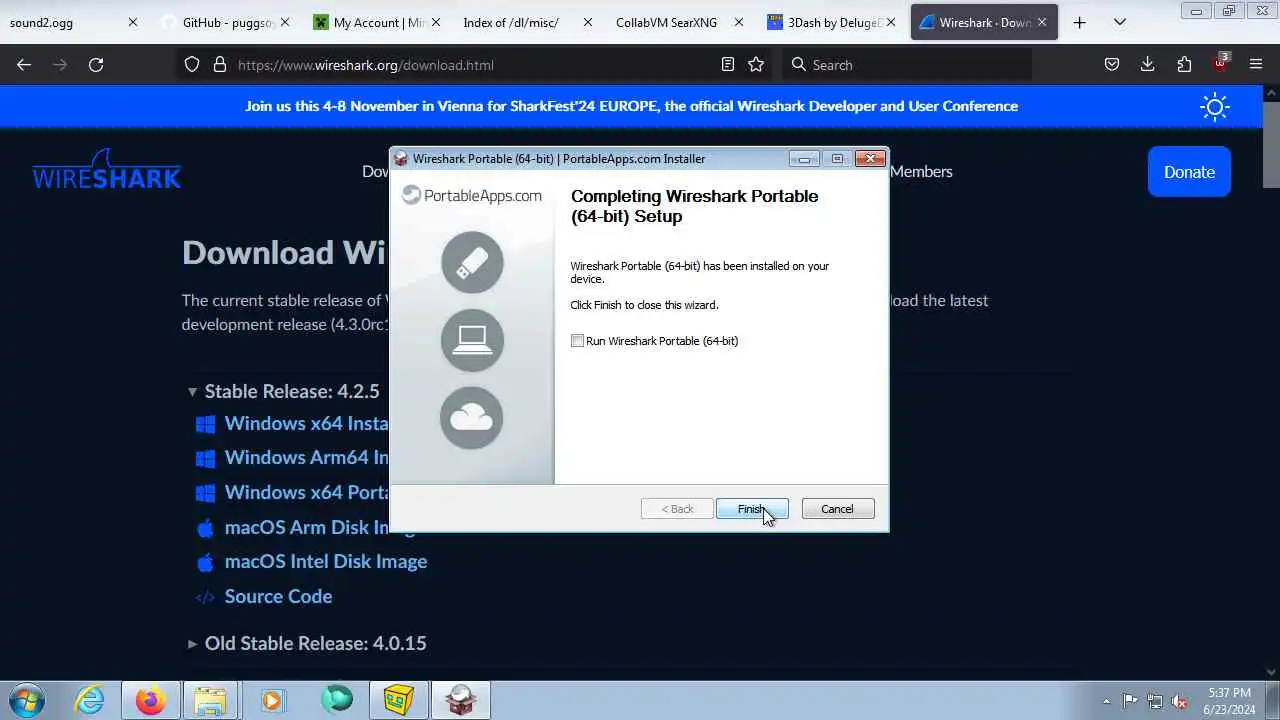Open Windows Explorer from the taskbar

pos(210,700)
